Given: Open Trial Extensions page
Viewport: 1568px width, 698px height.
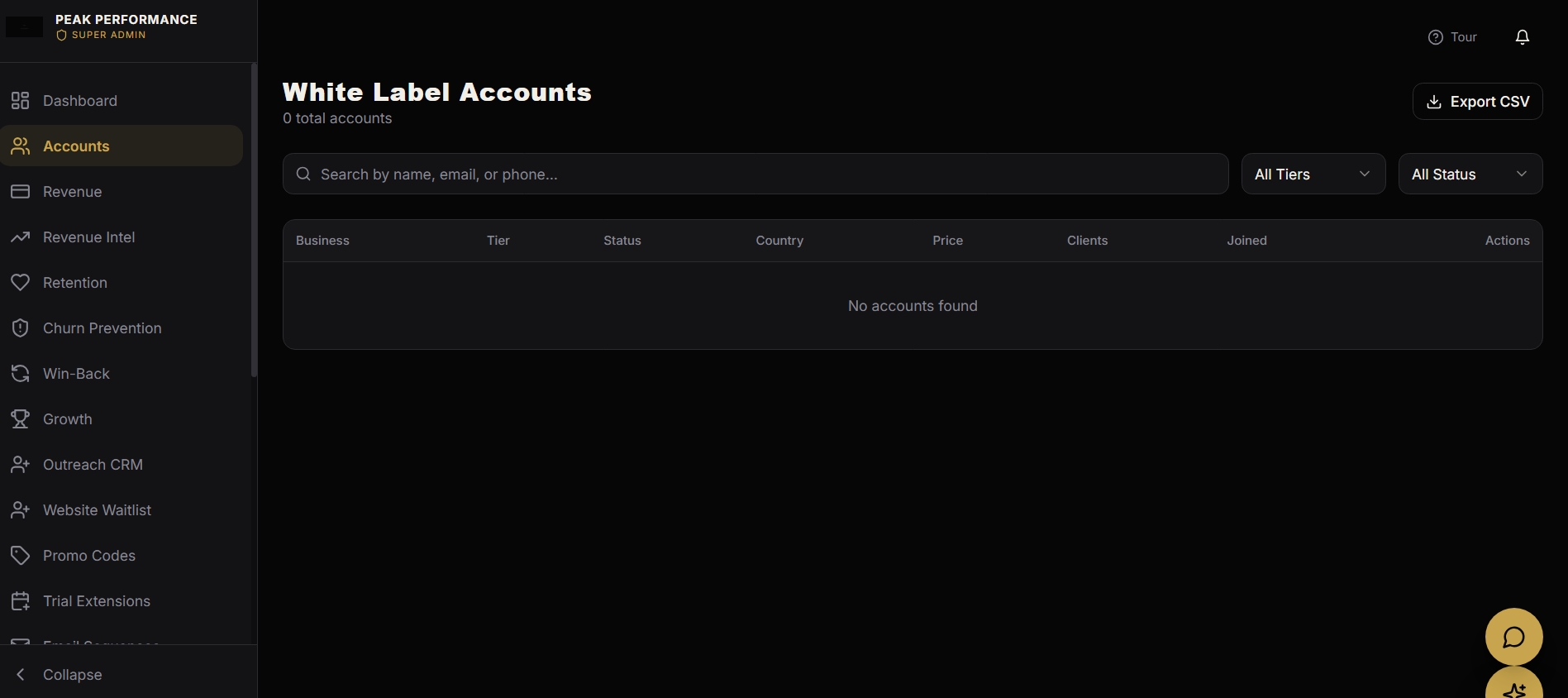Looking at the screenshot, I should point(122,601).
